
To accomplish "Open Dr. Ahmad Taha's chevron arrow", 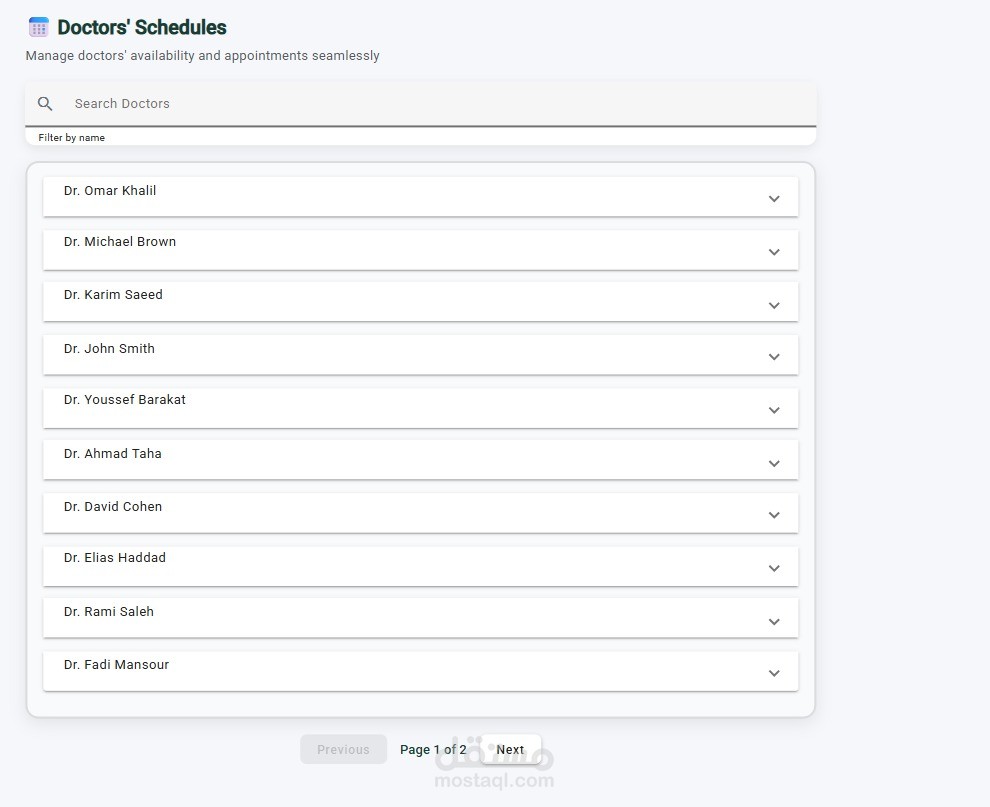I will pos(774,464).
